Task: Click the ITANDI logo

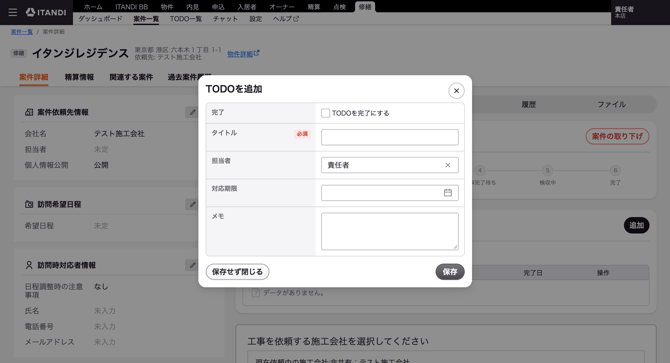Action: point(46,12)
